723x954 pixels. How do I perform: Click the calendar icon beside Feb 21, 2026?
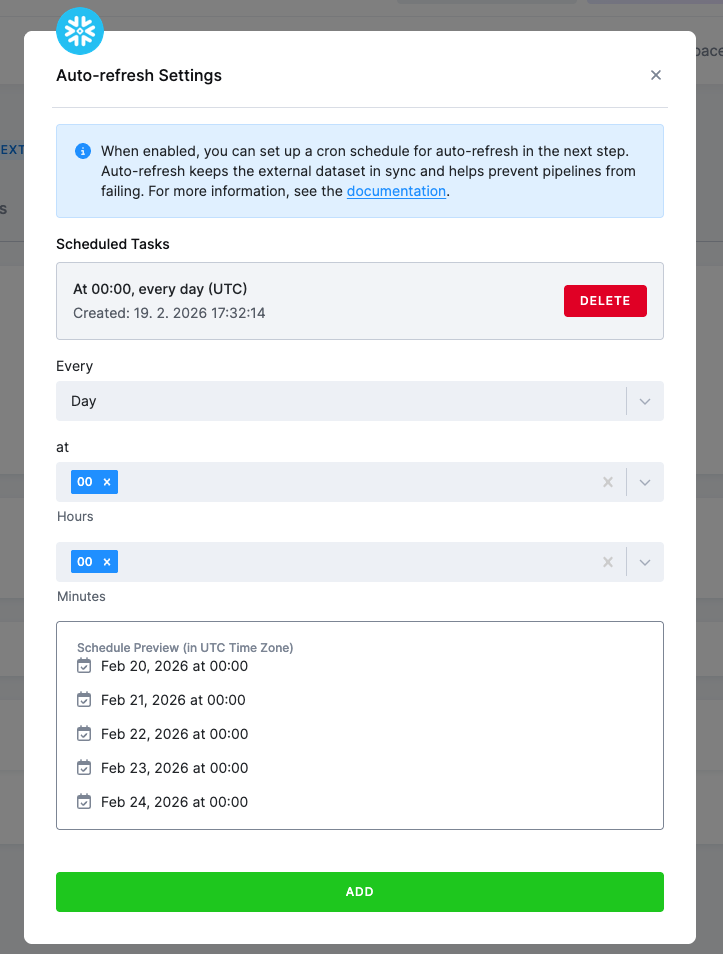(84, 700)
